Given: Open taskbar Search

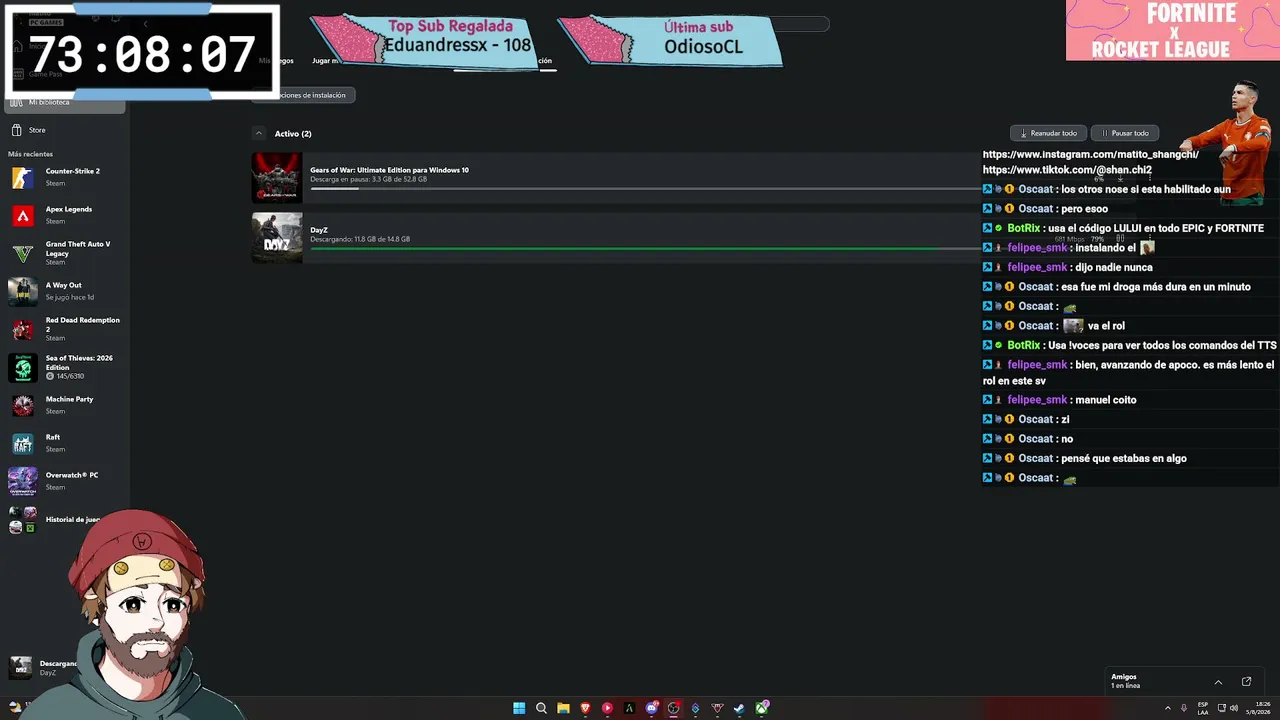Looking at the screenshot, I should tap(541, 708).
